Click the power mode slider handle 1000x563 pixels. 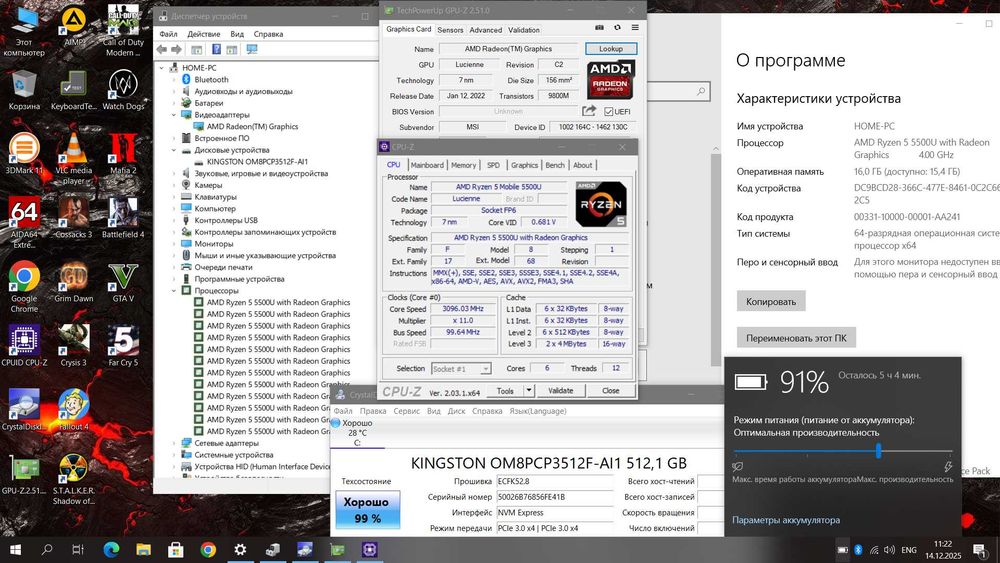[878, 451]
